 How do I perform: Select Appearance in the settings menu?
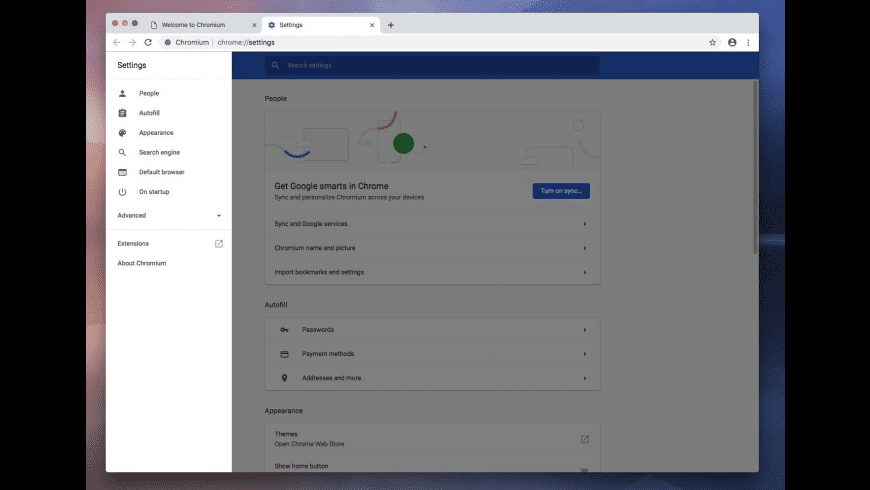click(x=156, y=133)
